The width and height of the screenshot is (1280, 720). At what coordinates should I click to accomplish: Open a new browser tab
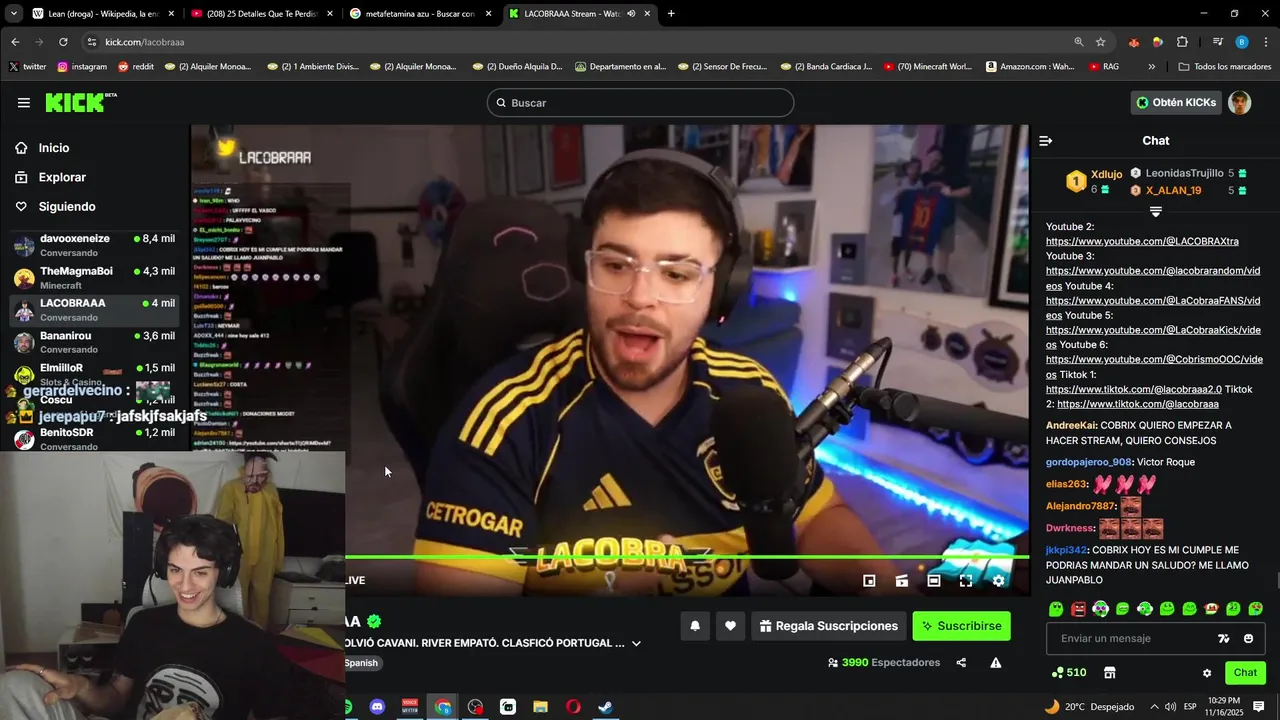tap(671, 14)
